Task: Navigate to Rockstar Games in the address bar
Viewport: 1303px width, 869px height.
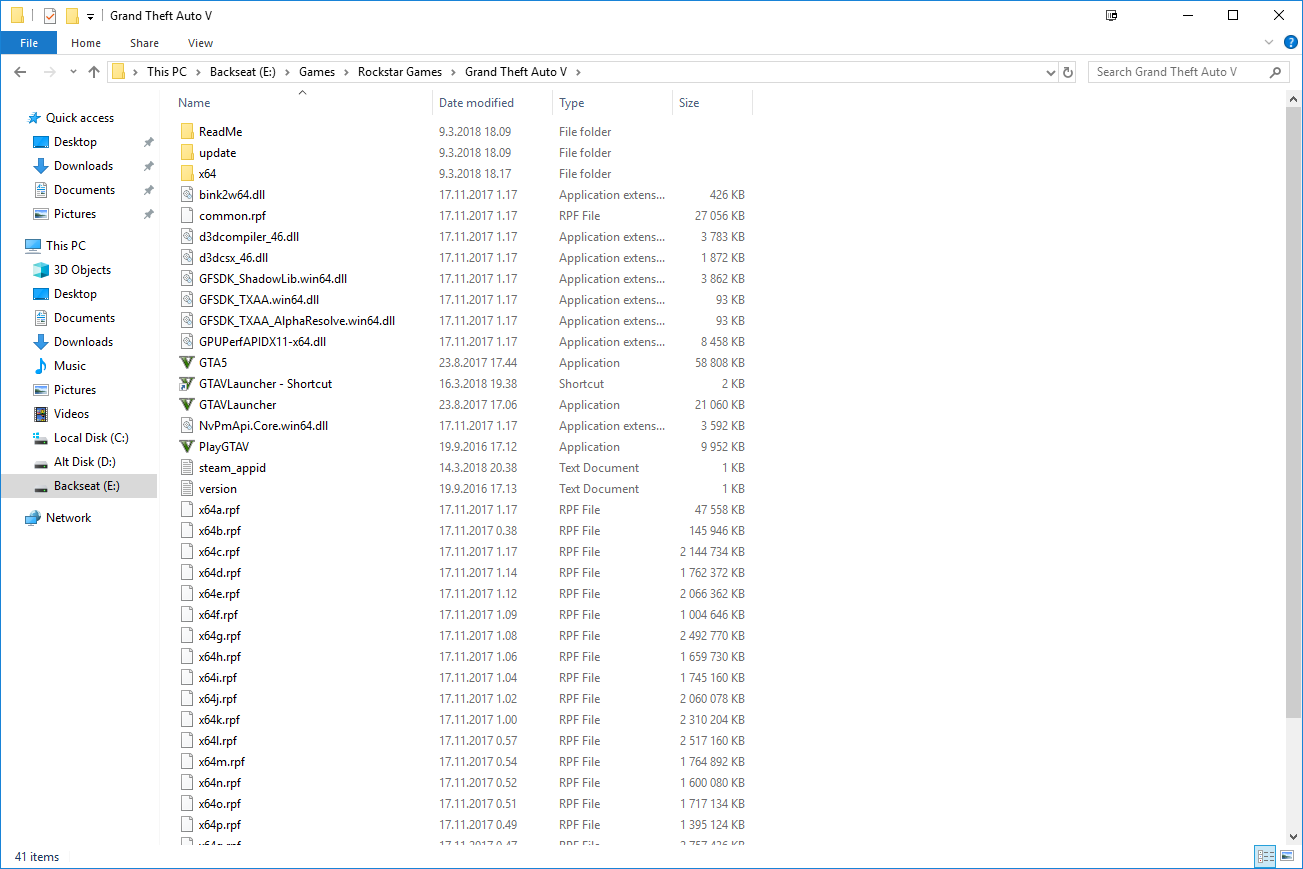Action: pos(400,72)
